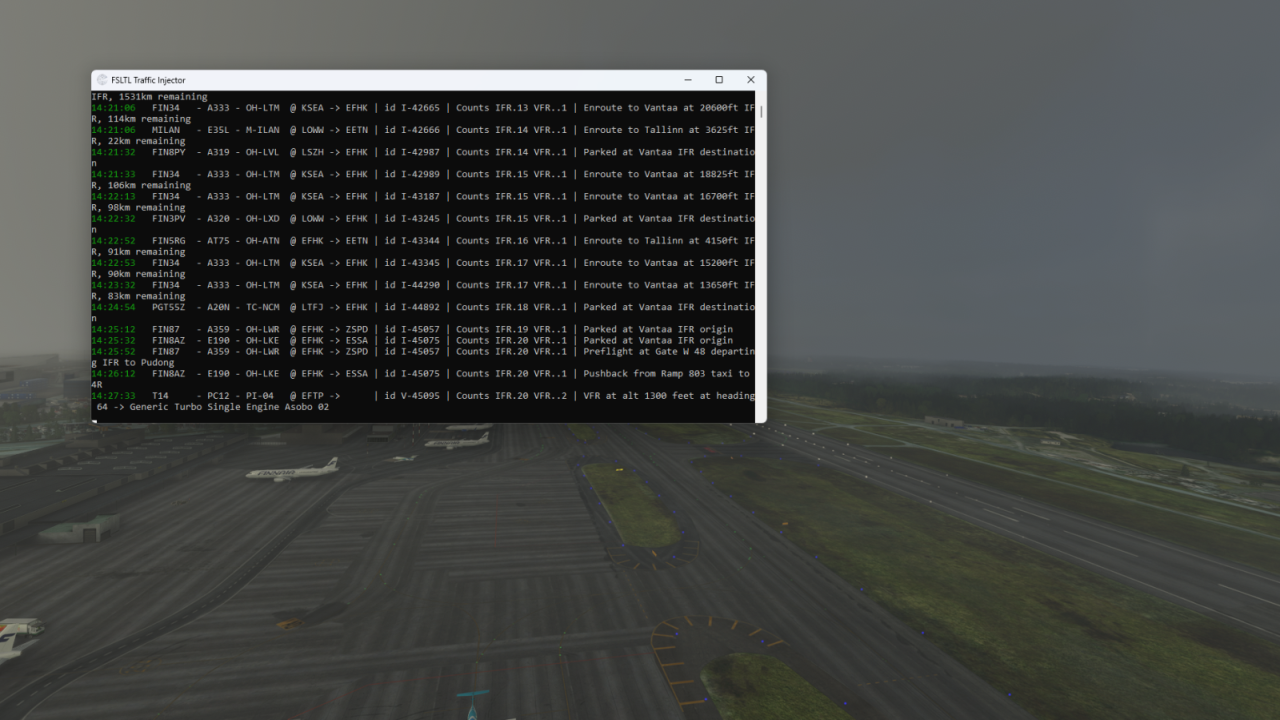Viewport: 1280px width, 720px height.
Task: Click callsign "FIN3PV"
Action: tap(169, 218)
